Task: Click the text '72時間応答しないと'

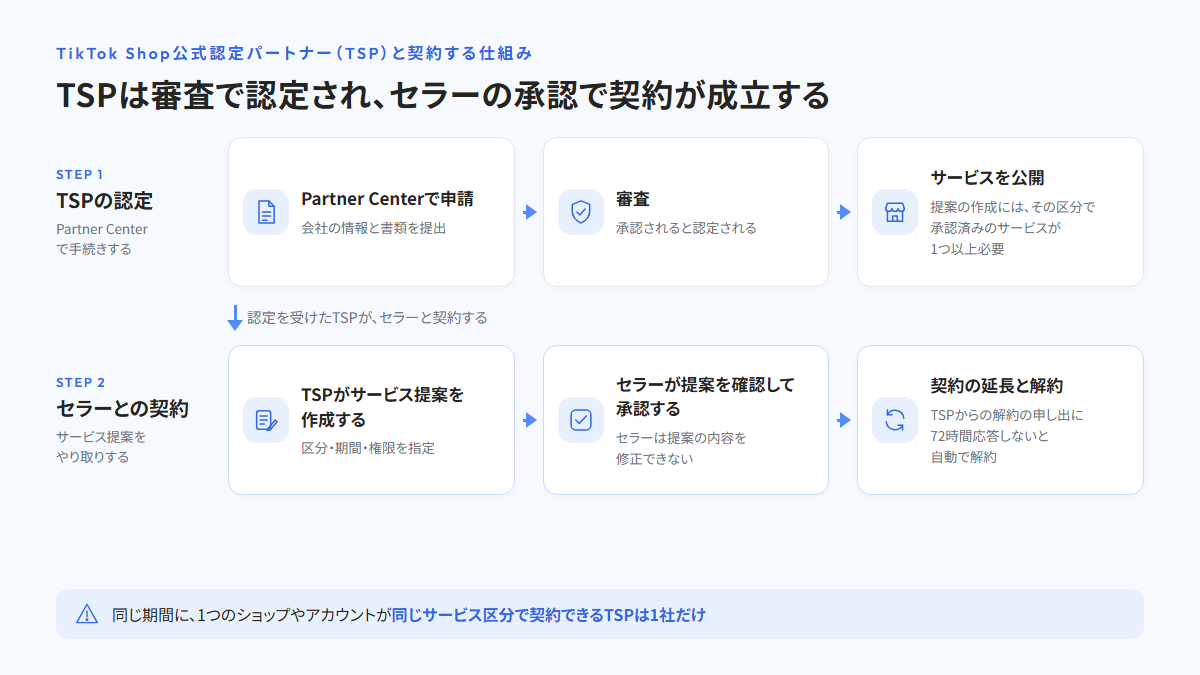Action: click(990, 436)
